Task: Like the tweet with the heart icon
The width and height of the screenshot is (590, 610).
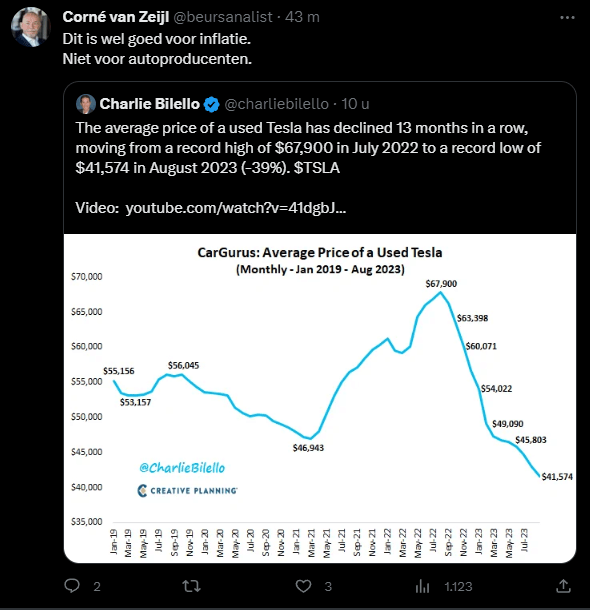Action: tap(303, 586)
